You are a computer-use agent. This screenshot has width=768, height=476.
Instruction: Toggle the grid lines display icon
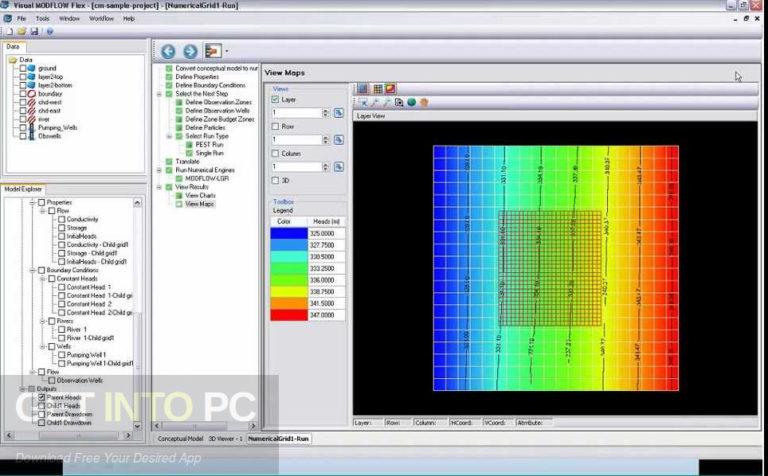click(x=378, y=89)
